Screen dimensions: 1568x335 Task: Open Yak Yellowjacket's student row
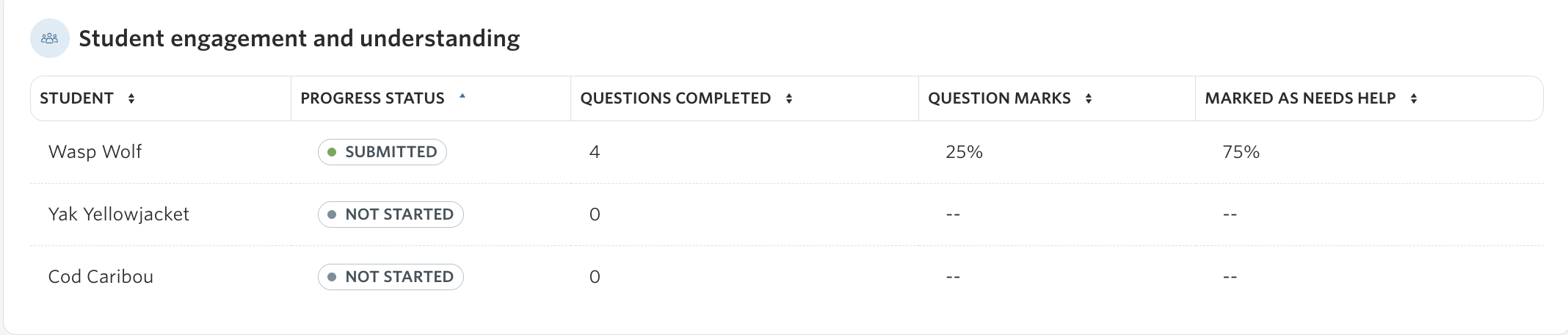[x=787, y=215]
